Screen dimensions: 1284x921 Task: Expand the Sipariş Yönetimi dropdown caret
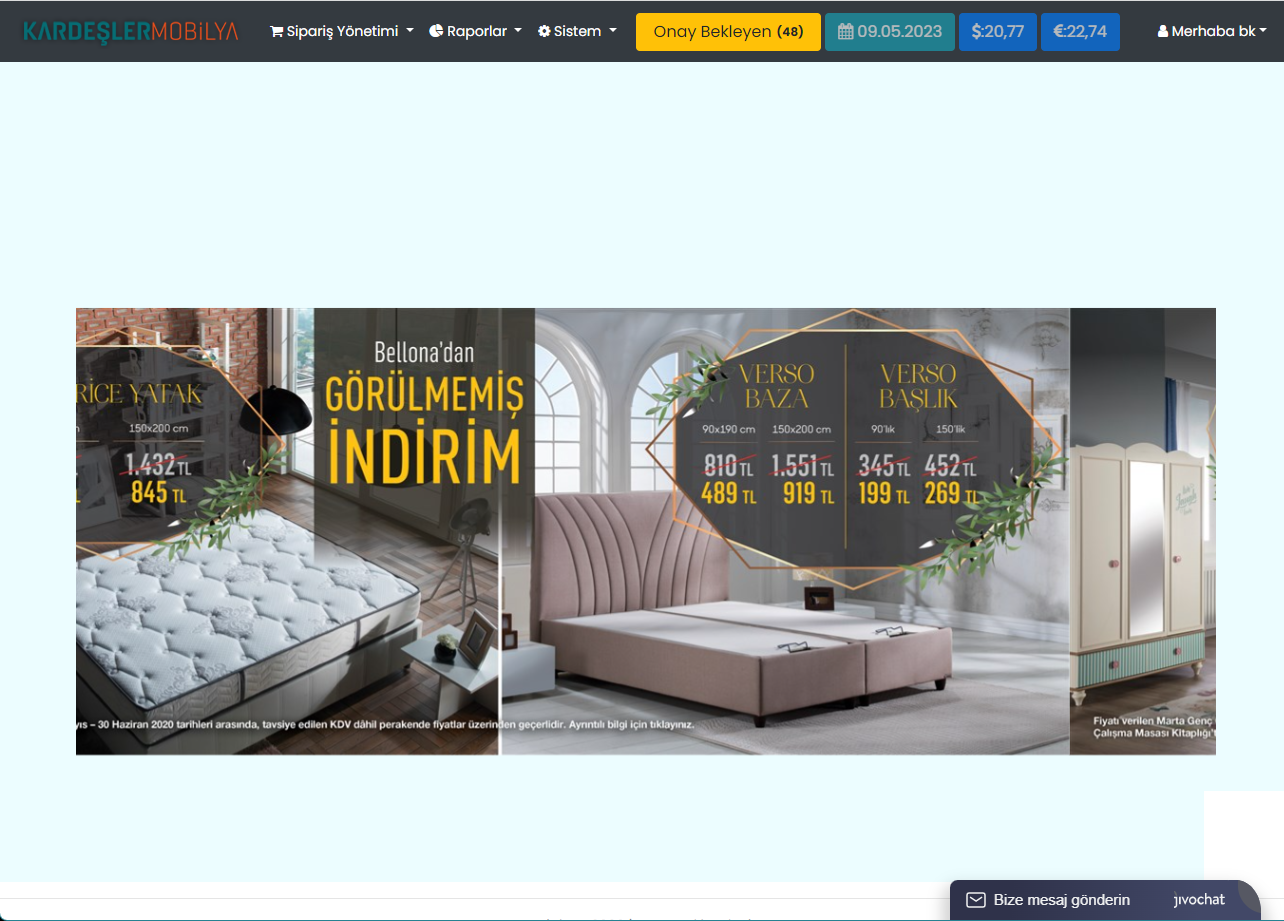pyautogui.click(x=410, y=31)
